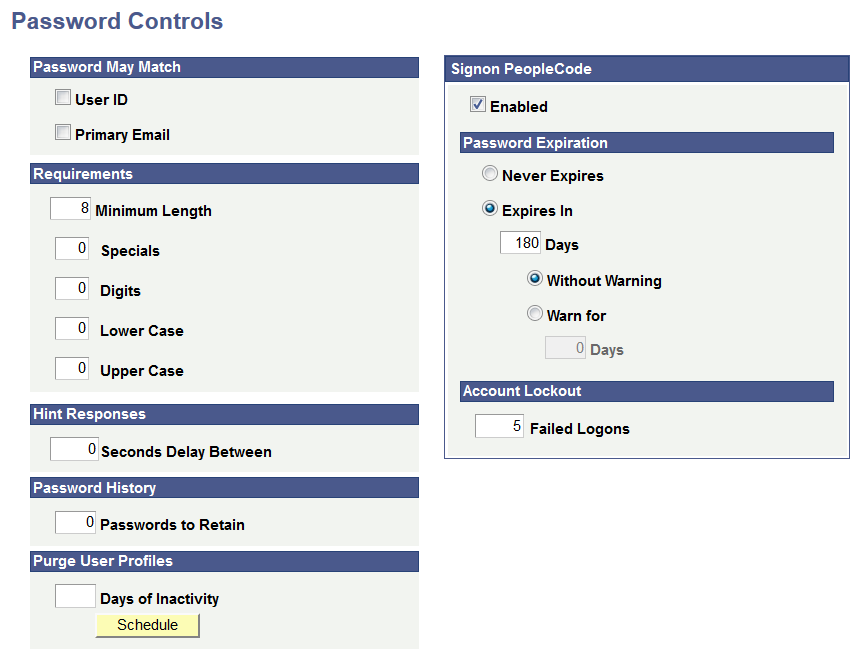Click the Digits input field
Screen dimensions: 861x657
[x=71, y=288]
